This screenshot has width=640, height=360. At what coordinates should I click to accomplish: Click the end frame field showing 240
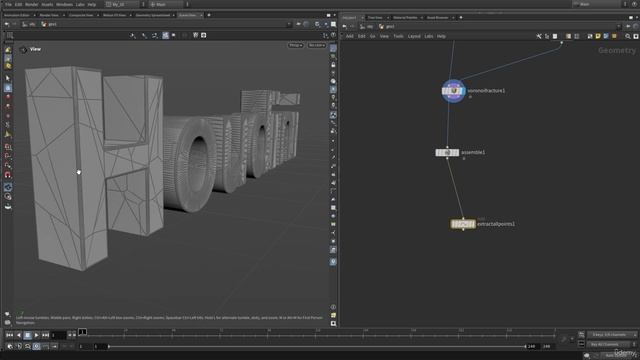coord(531,347)
